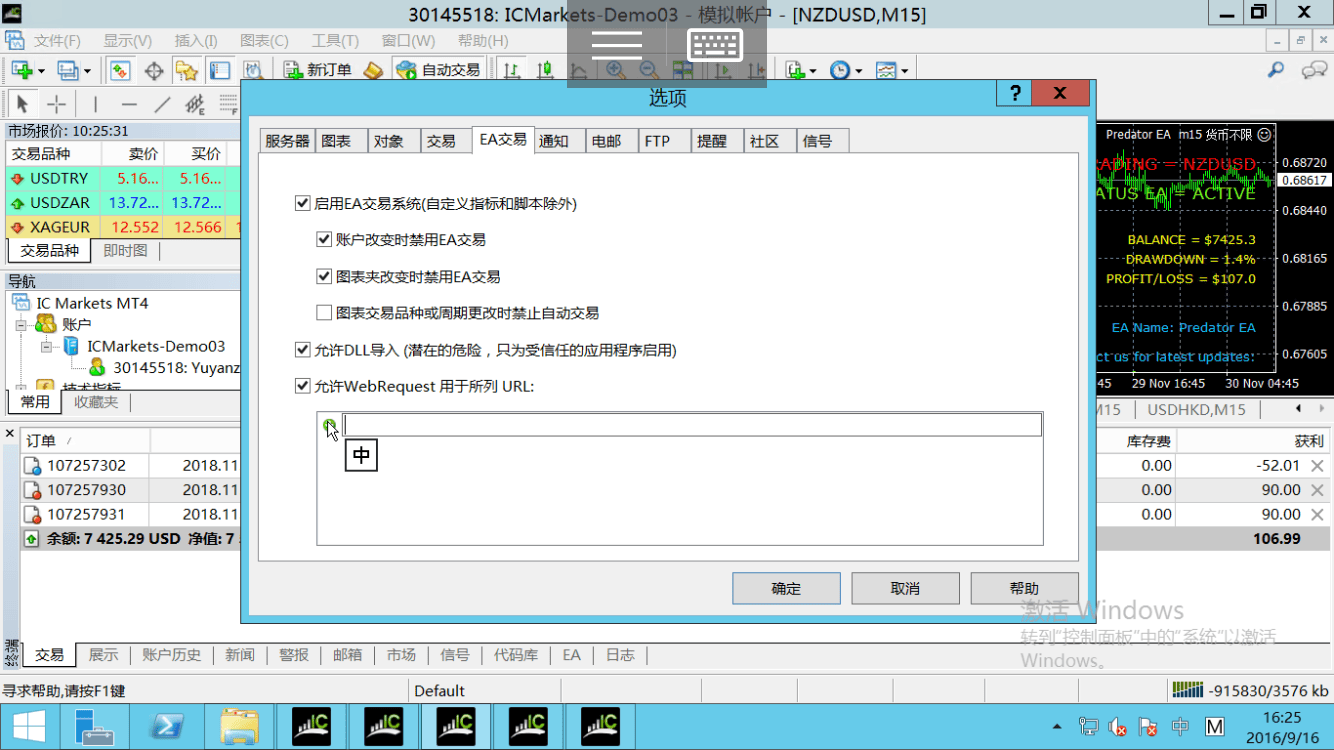This screenshot has height=750, width=1334.
Task: Uncheck 图表夹改变时禁用EA交易
Action: tap(324, 276)
